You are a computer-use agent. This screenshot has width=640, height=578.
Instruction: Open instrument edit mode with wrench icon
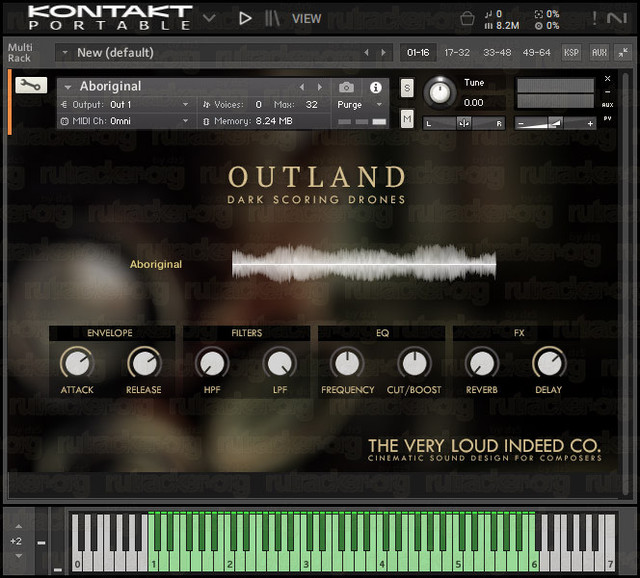tap(31, 85)
